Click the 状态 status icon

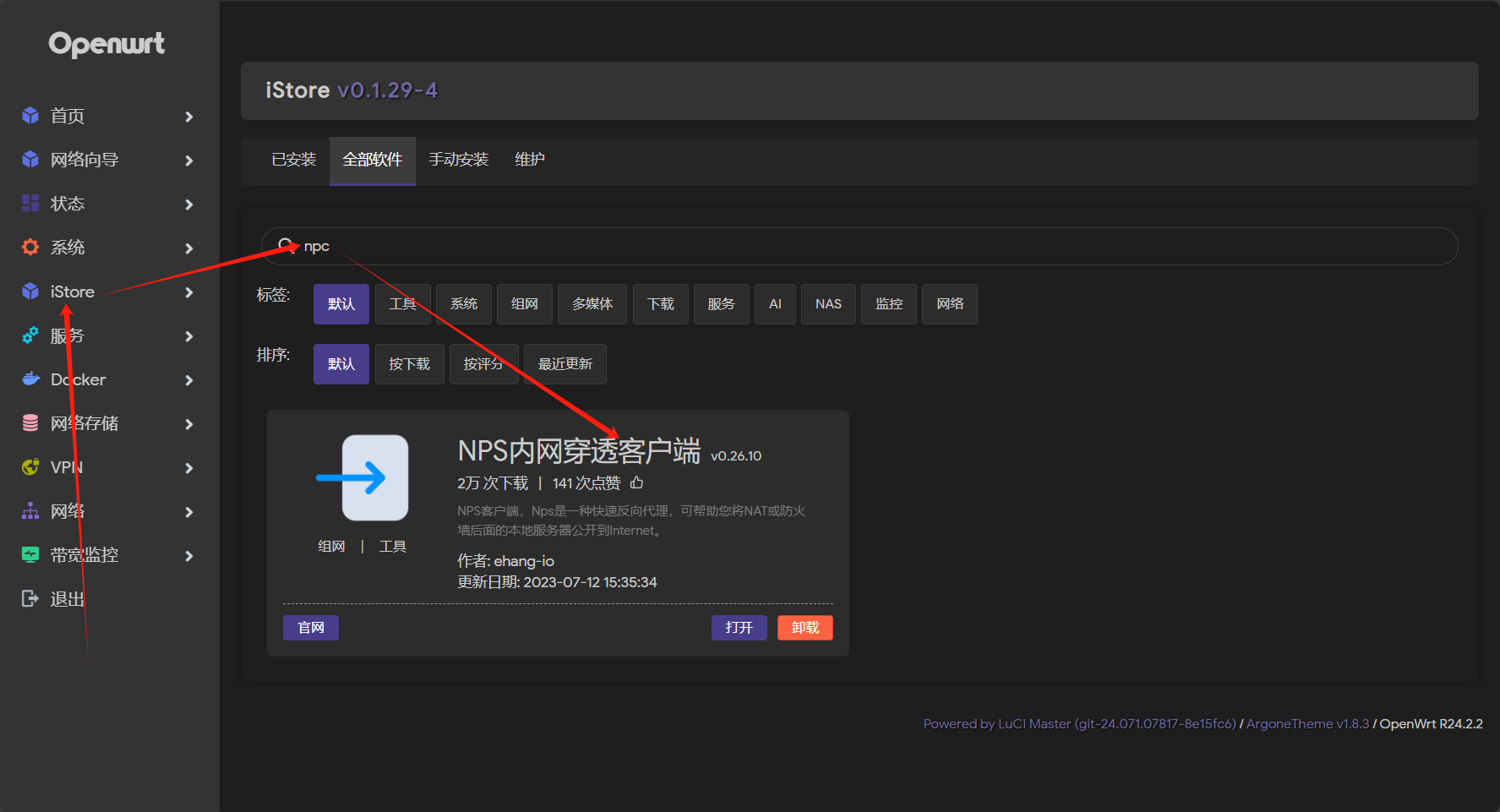(30, 204)
